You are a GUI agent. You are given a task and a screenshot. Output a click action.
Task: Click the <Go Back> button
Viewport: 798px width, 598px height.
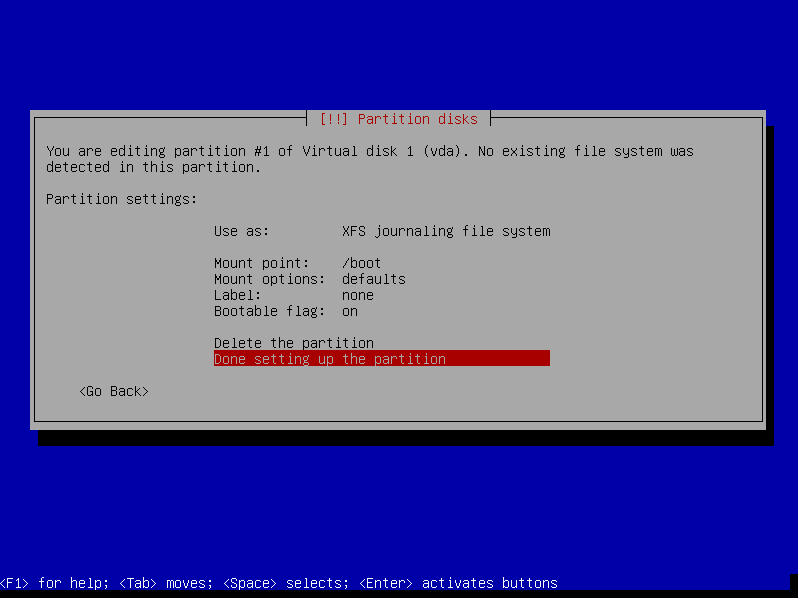click(x=114, y=391)
